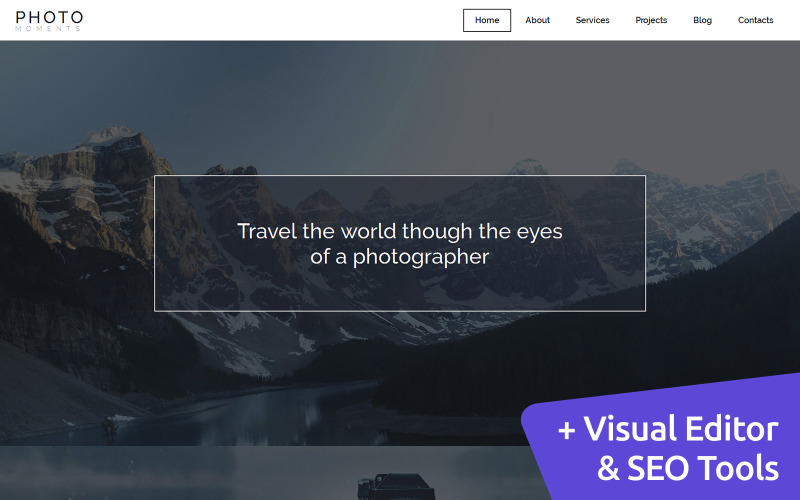The height and width of the screenshot is (500, 800).
Task: Click empty white header space beside the logo
Action: click(x=270, y=20)
